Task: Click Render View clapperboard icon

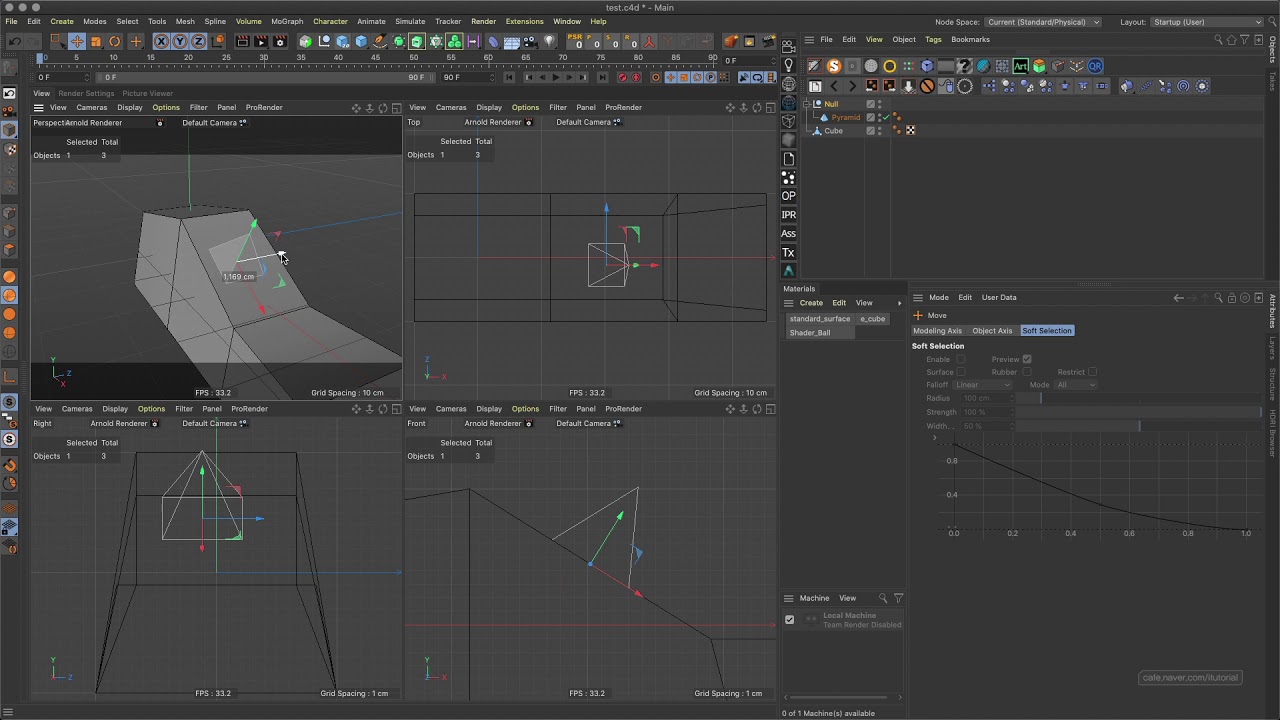Action: coord(243,41)
